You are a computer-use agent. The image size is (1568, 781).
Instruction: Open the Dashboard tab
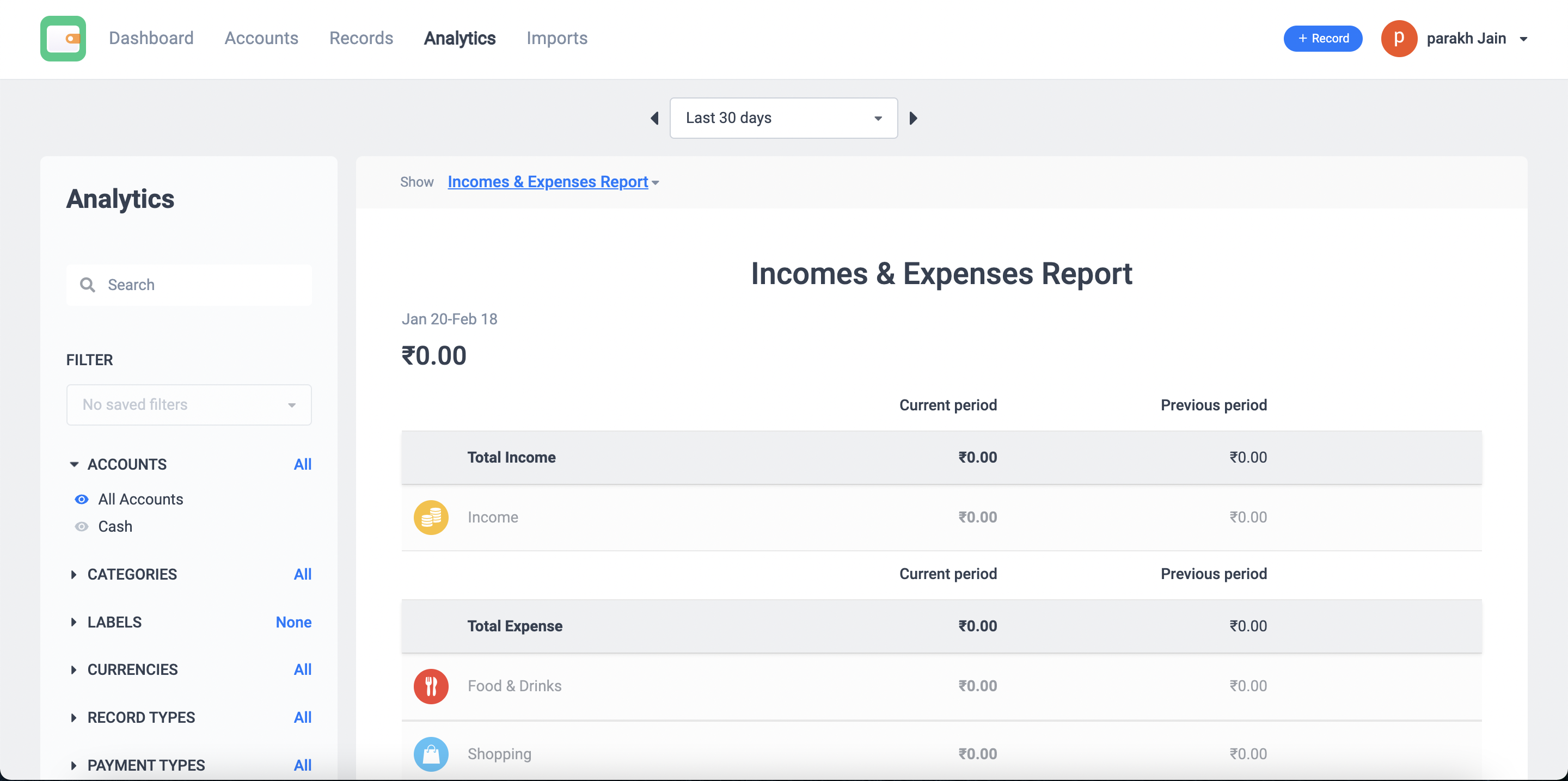tap(151, 38)
